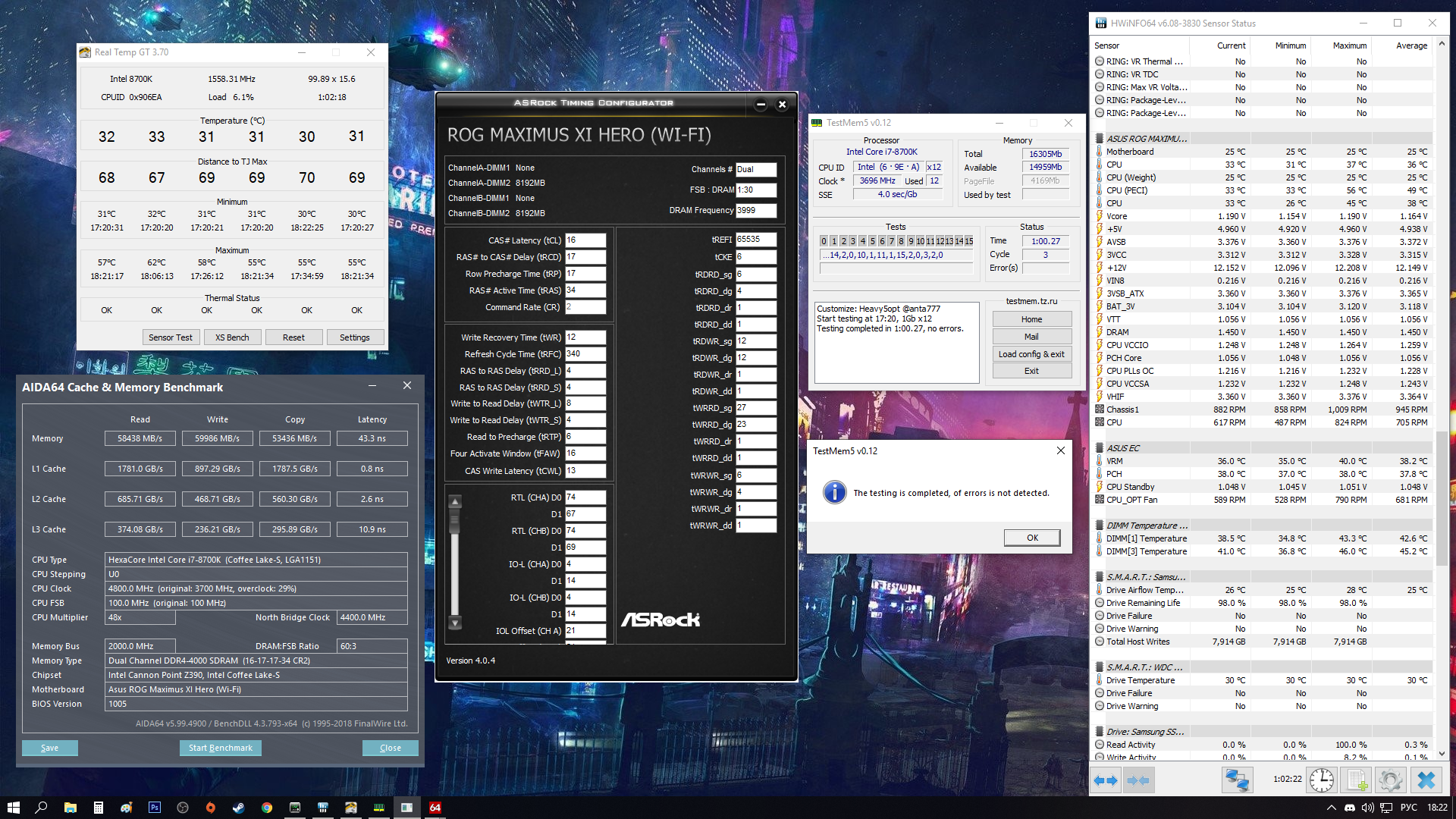Click HWiNFO expand columns arrows icon
This screenshot has height=819, width=1456.
click(1106, 780)
